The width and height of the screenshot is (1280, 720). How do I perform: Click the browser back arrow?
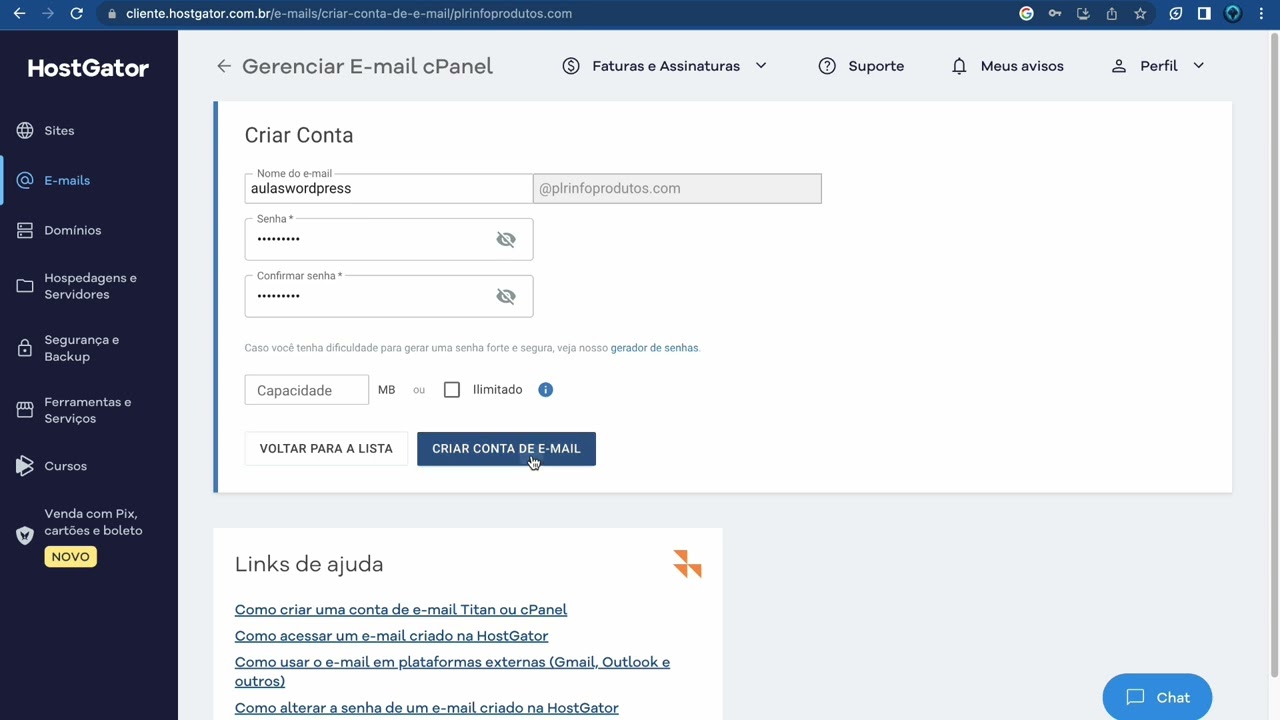click(x=19, y=14)
